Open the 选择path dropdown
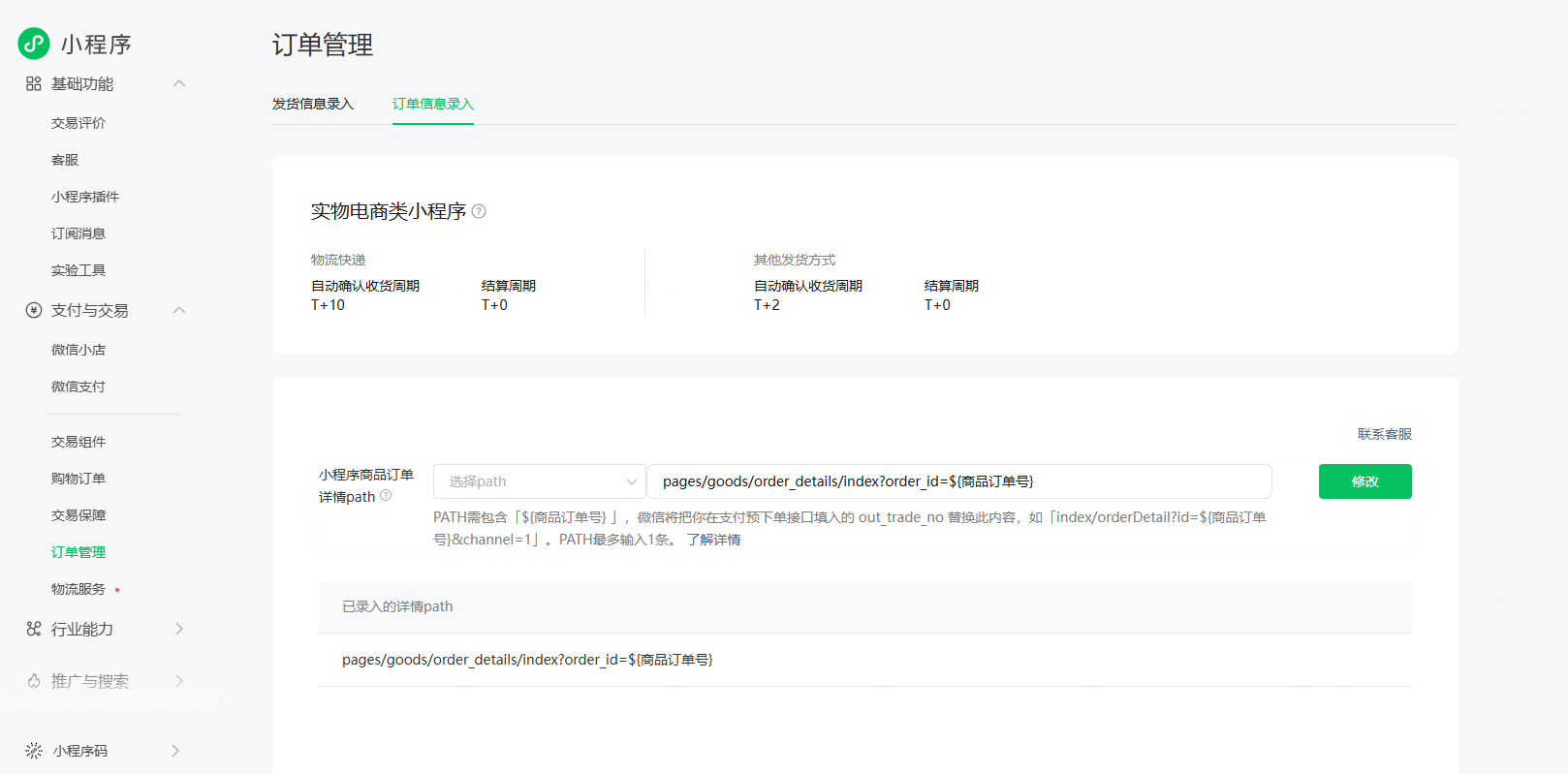The height and width of the screenshot is (774, 1568). (x=540, y=481)
